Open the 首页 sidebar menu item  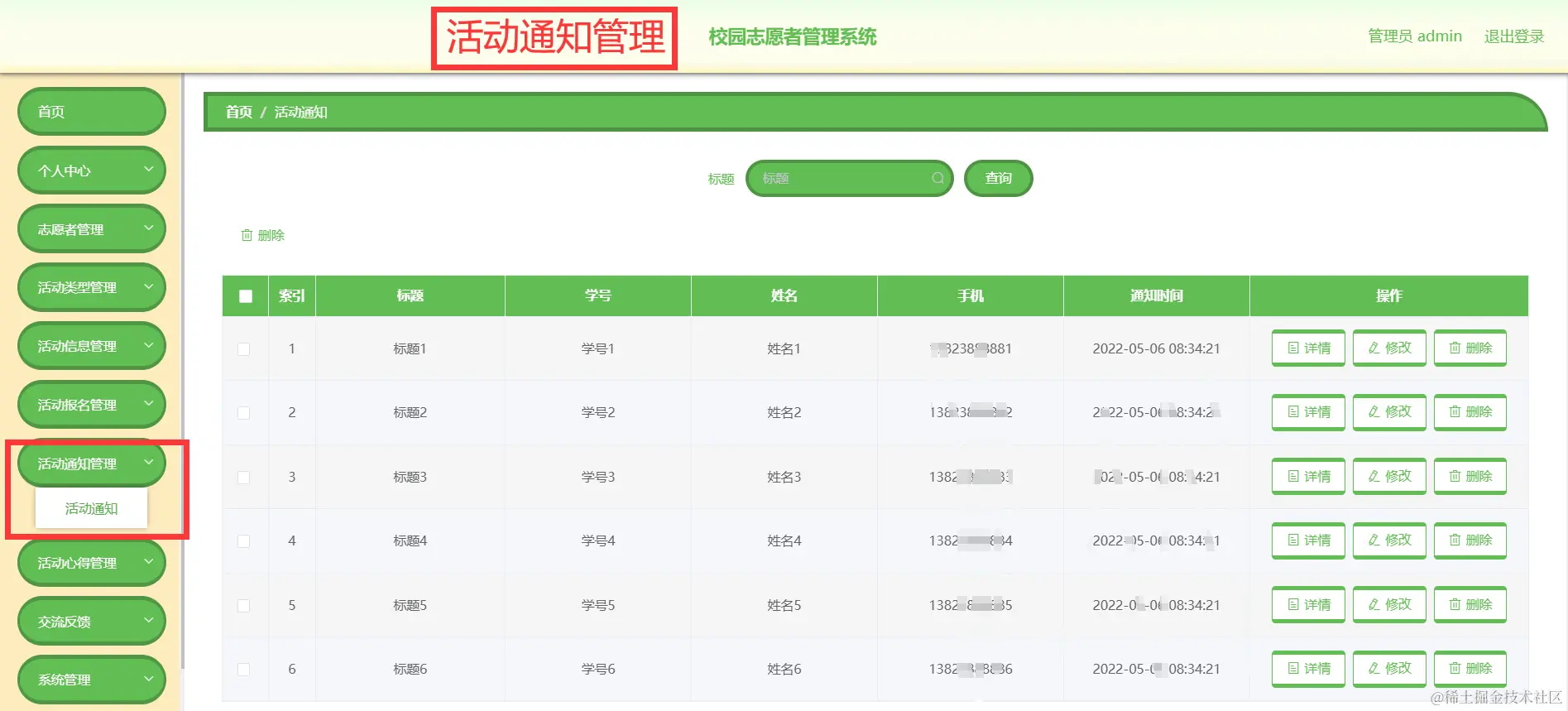[x=92, y=112]
